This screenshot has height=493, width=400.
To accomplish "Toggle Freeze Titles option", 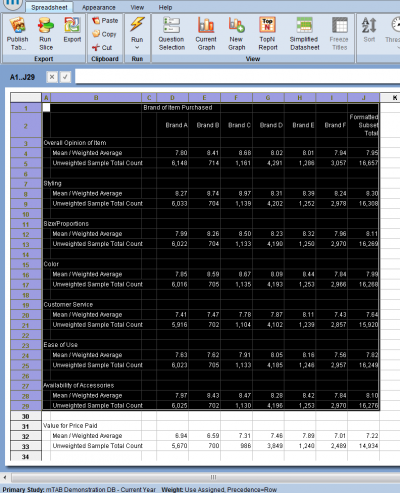I will pyautogui.click(x=339, y=34).
